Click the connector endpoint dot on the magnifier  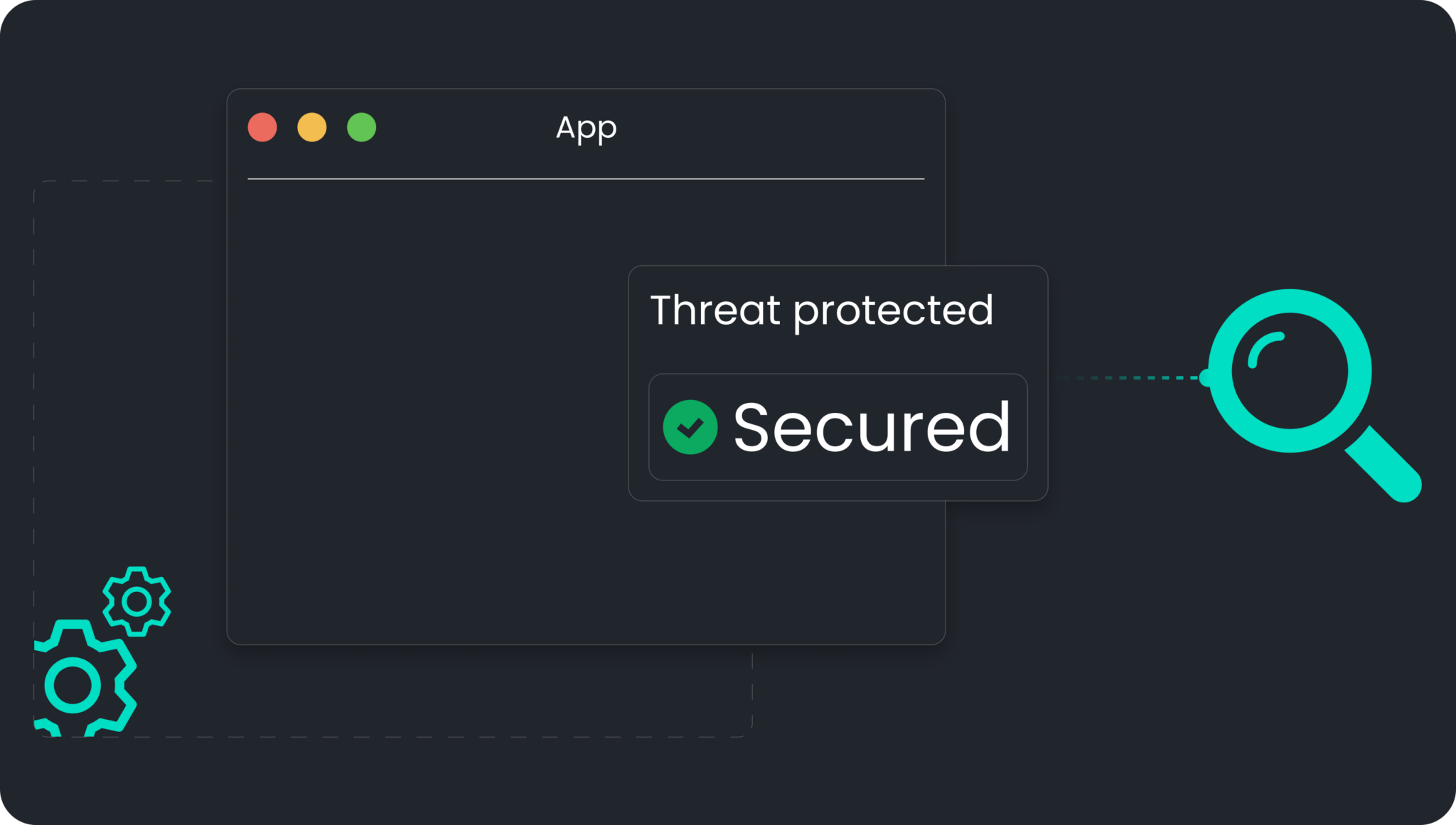pos(1206,377)
